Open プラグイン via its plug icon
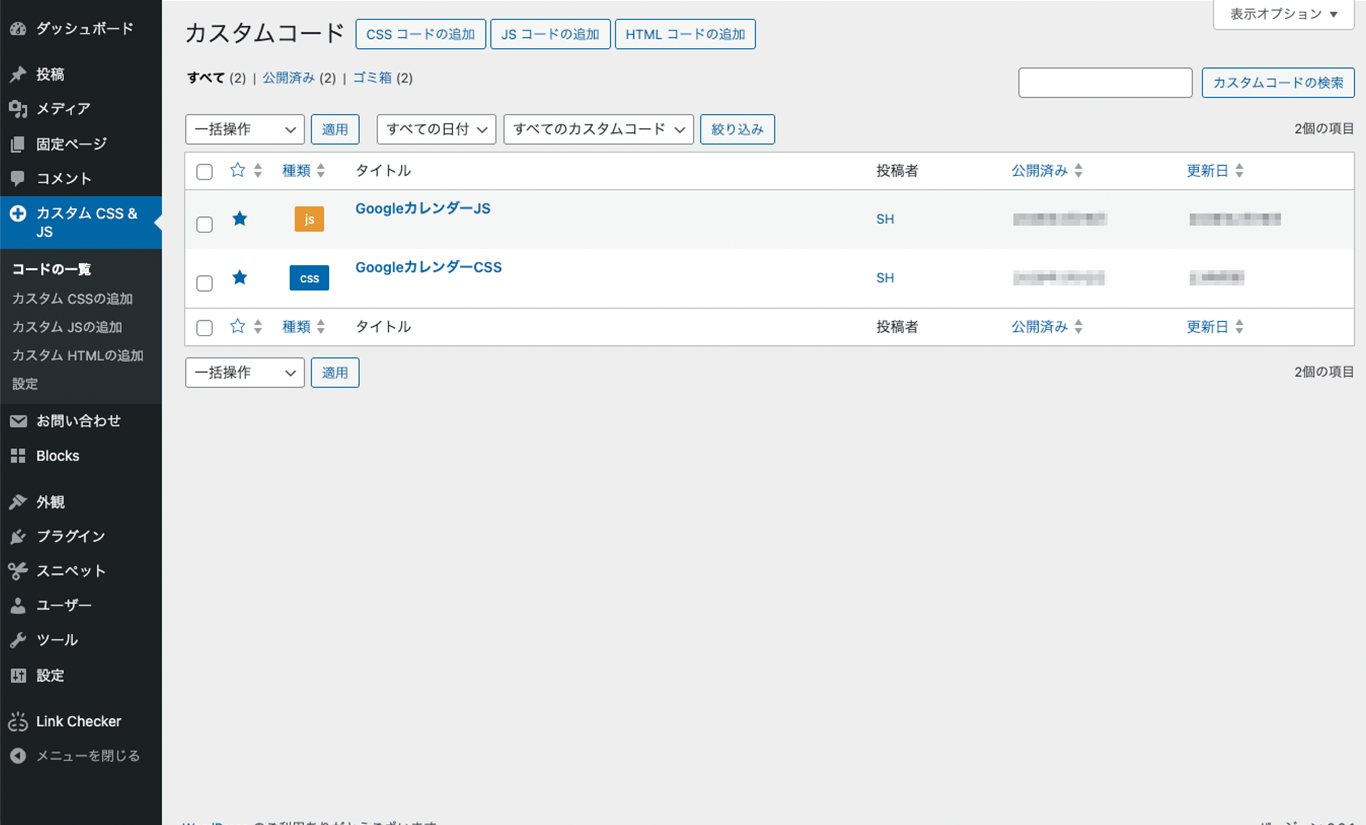The width and height of the screenshot is (1366, 825). coord(18,537)
